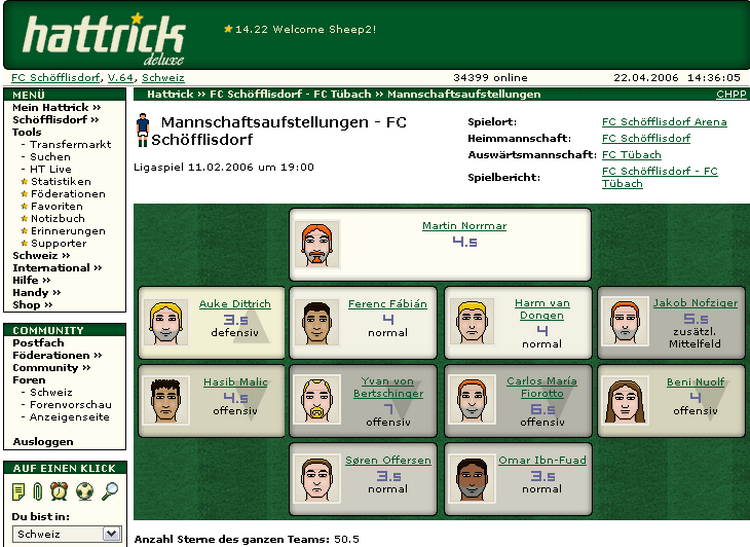Expand Hilfe menu section

(31, 280)
